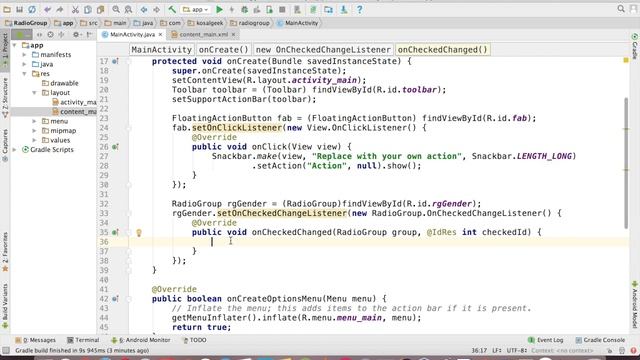Click the onCreate() code breadcrumb

click(223, 49)
